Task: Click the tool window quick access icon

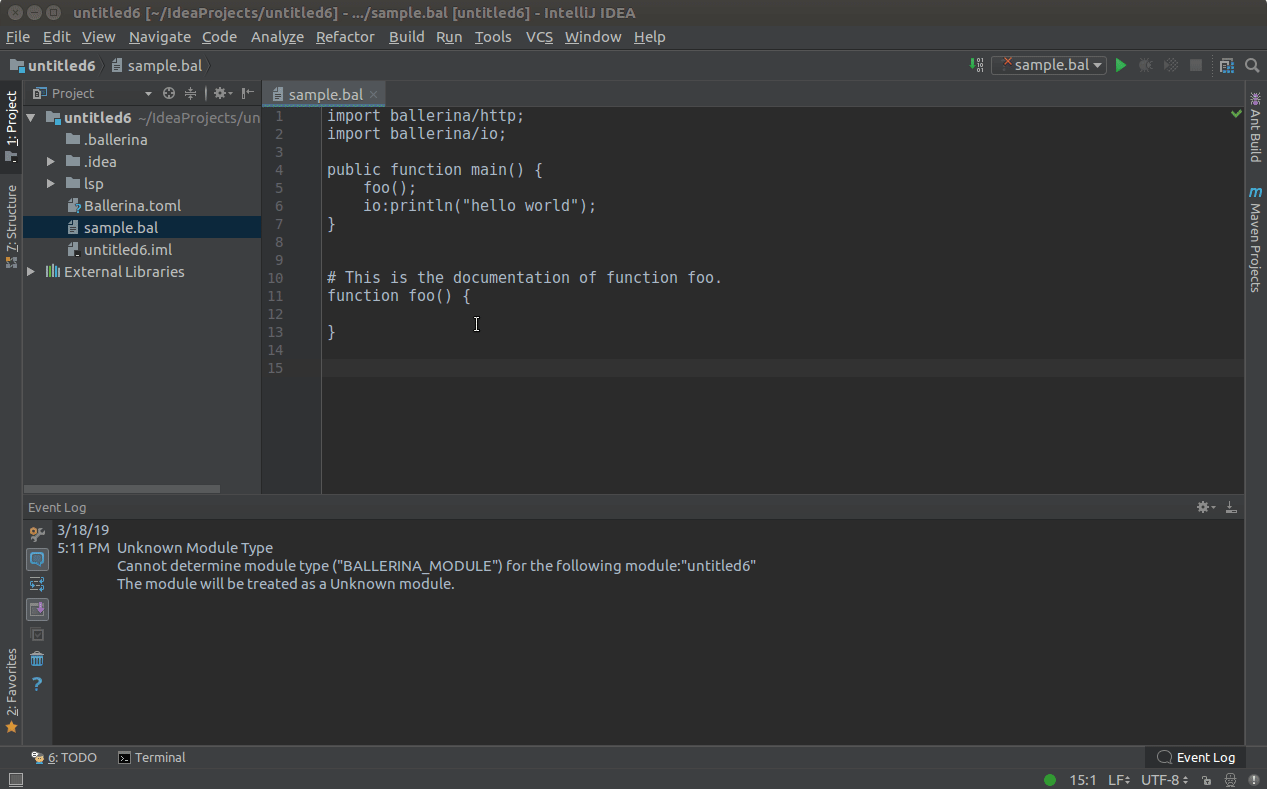Action: pos(15,779)
